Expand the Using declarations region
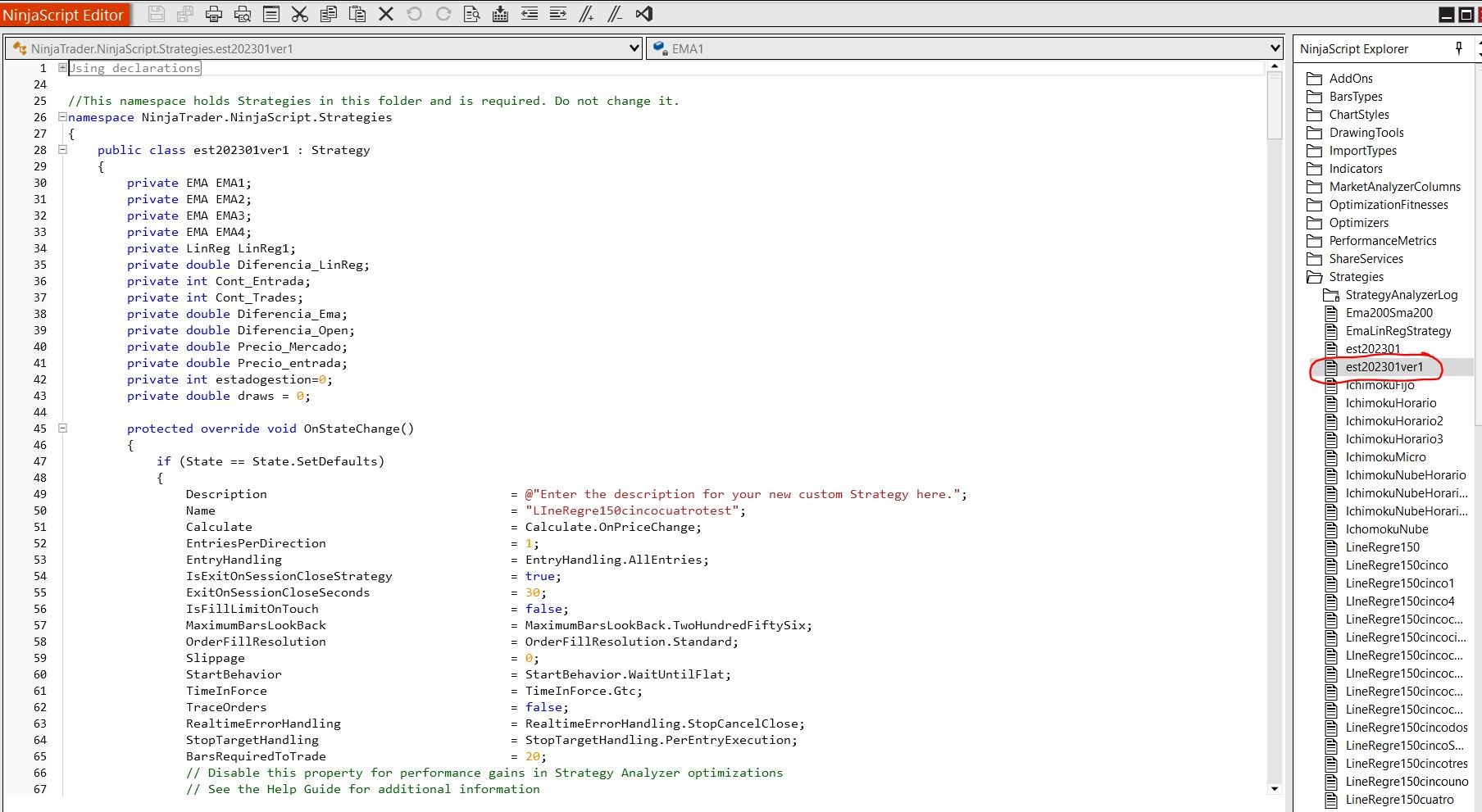This screenshot has height=812, width=1482. click(62, 68)
